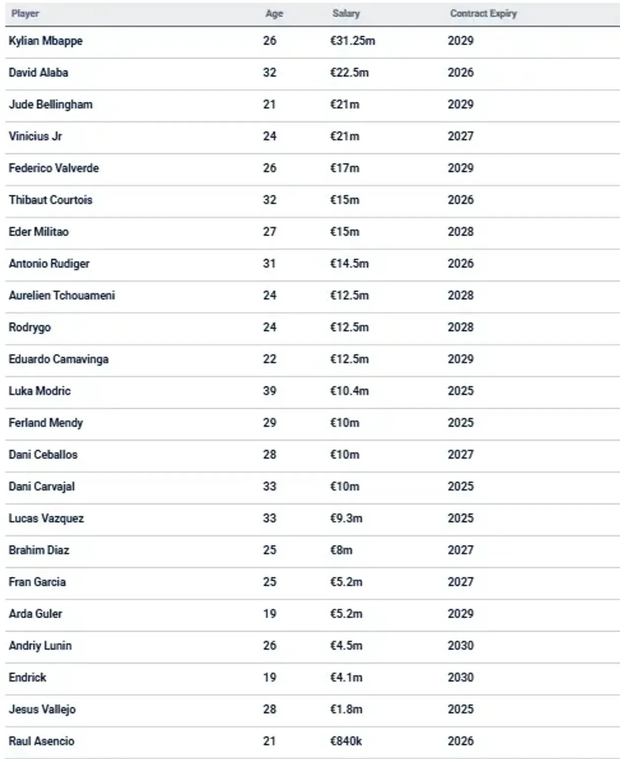The width and height of the screenshot is (620, 759).
Task: Click Jesus Vallejo's €1.8m salary
Action: coord(348,709)
